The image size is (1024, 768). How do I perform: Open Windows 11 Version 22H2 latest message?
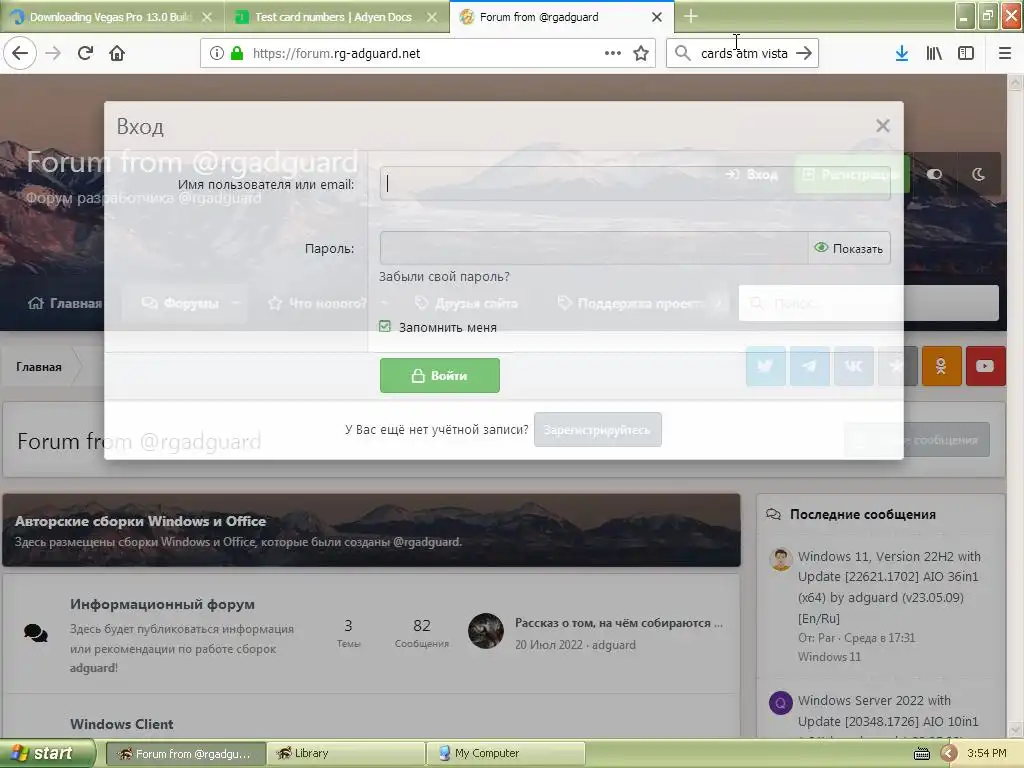click(x=889, y=587)
